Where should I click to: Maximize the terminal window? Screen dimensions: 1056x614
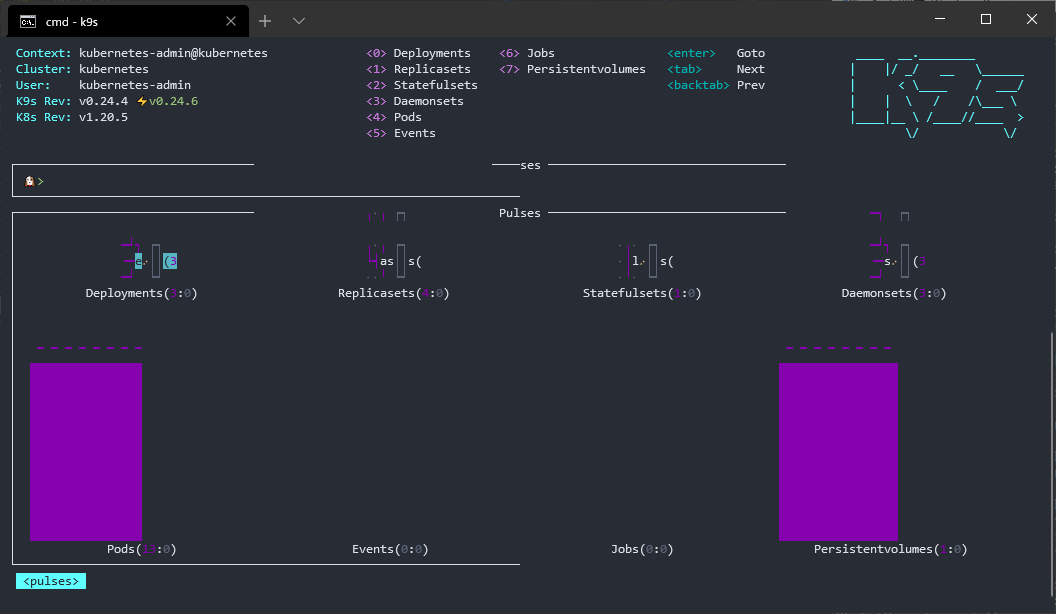(x=986, y=20)
